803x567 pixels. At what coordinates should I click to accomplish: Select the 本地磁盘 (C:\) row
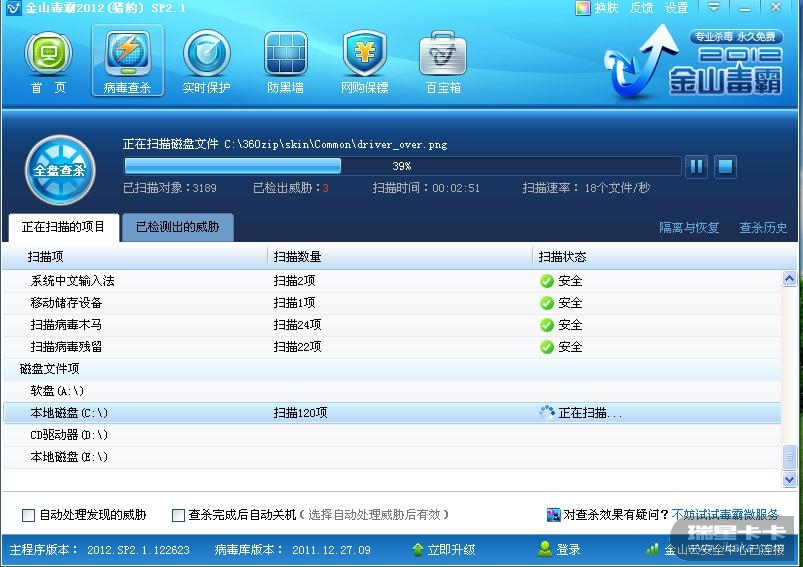pyautogui.click(x=392, y=413)
